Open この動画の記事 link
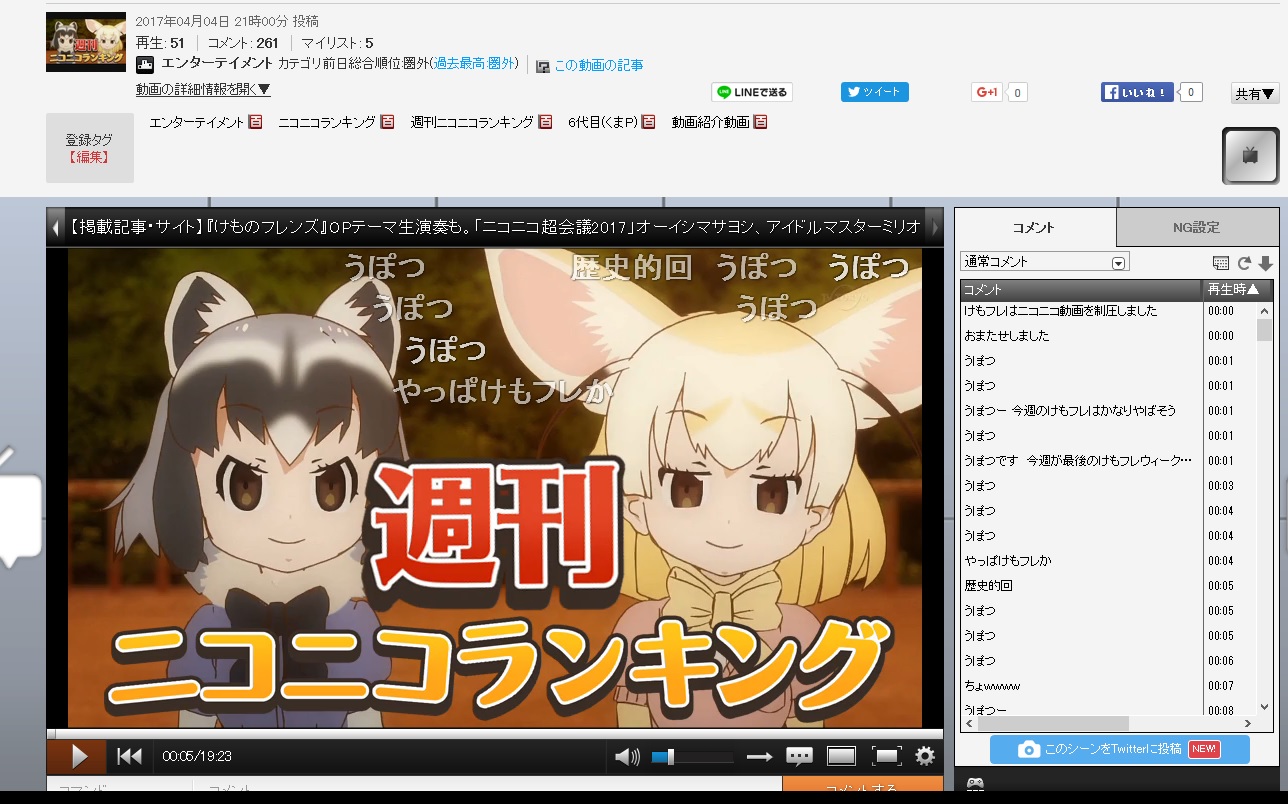The height and width of the screenshot is (804, 1288). [599, 65]
